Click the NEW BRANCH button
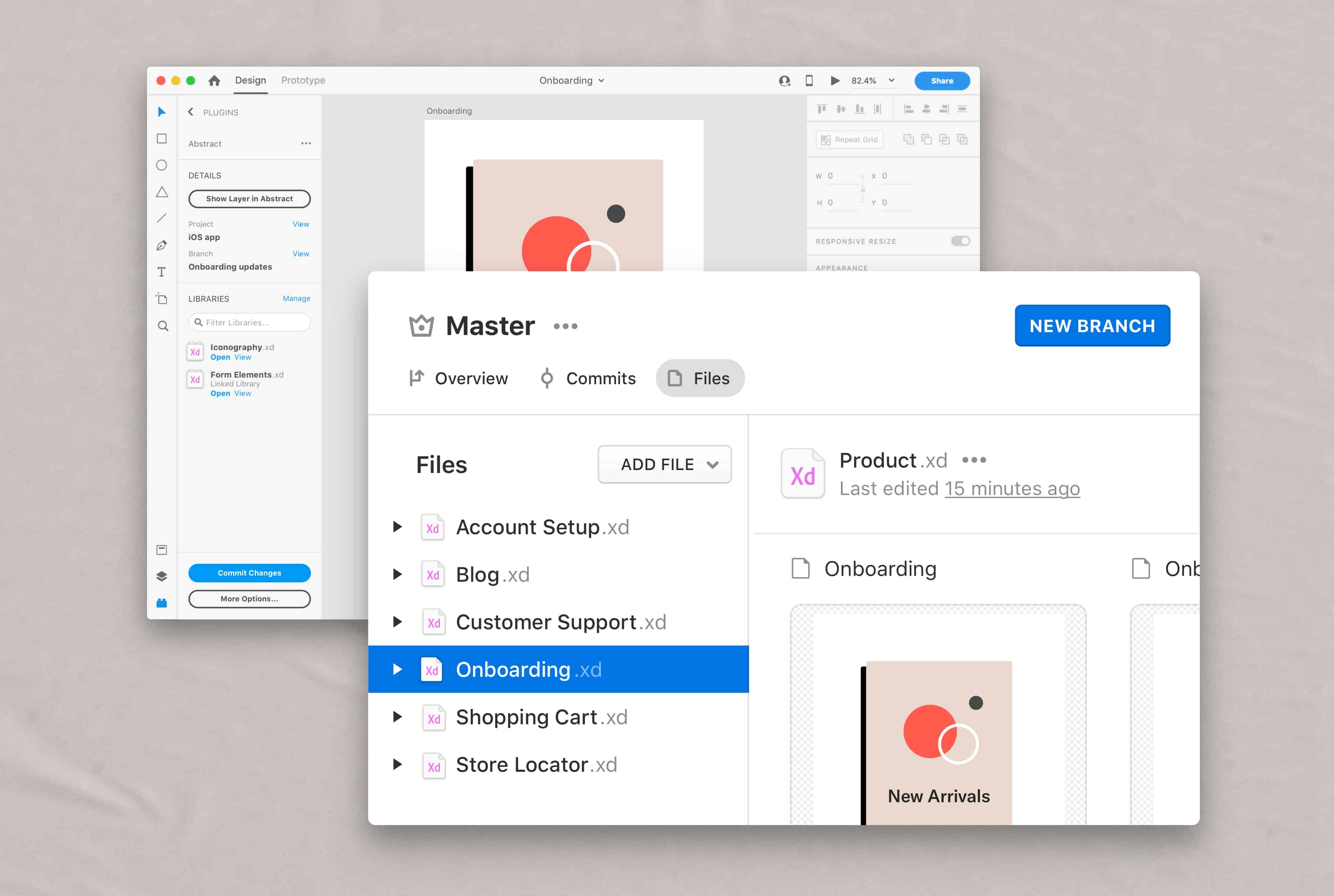 point(1092,326)
